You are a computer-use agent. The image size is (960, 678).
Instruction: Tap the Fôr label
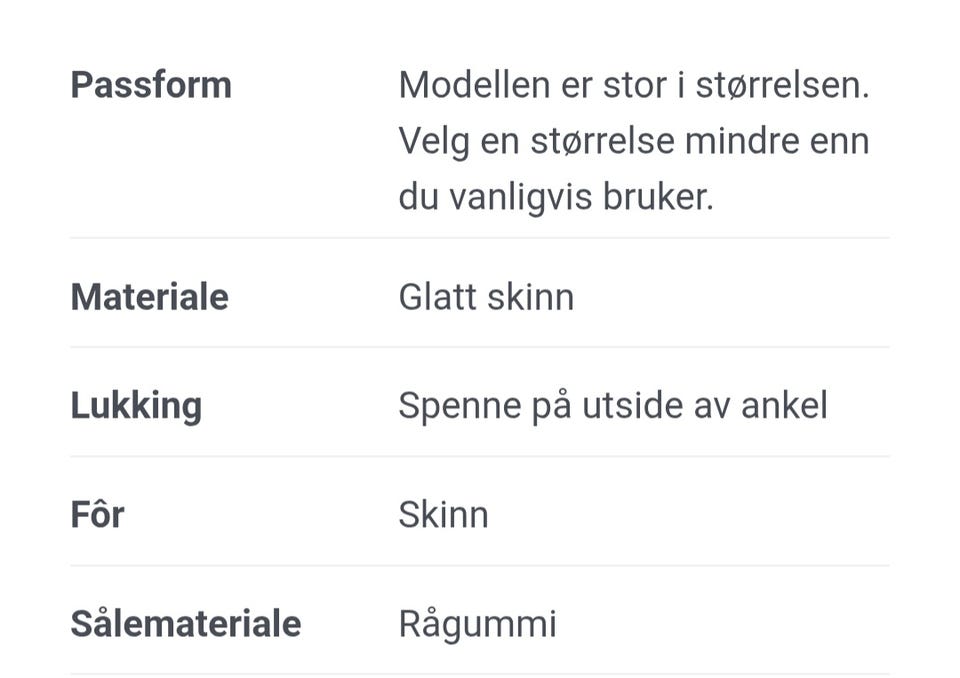(97, 515)
